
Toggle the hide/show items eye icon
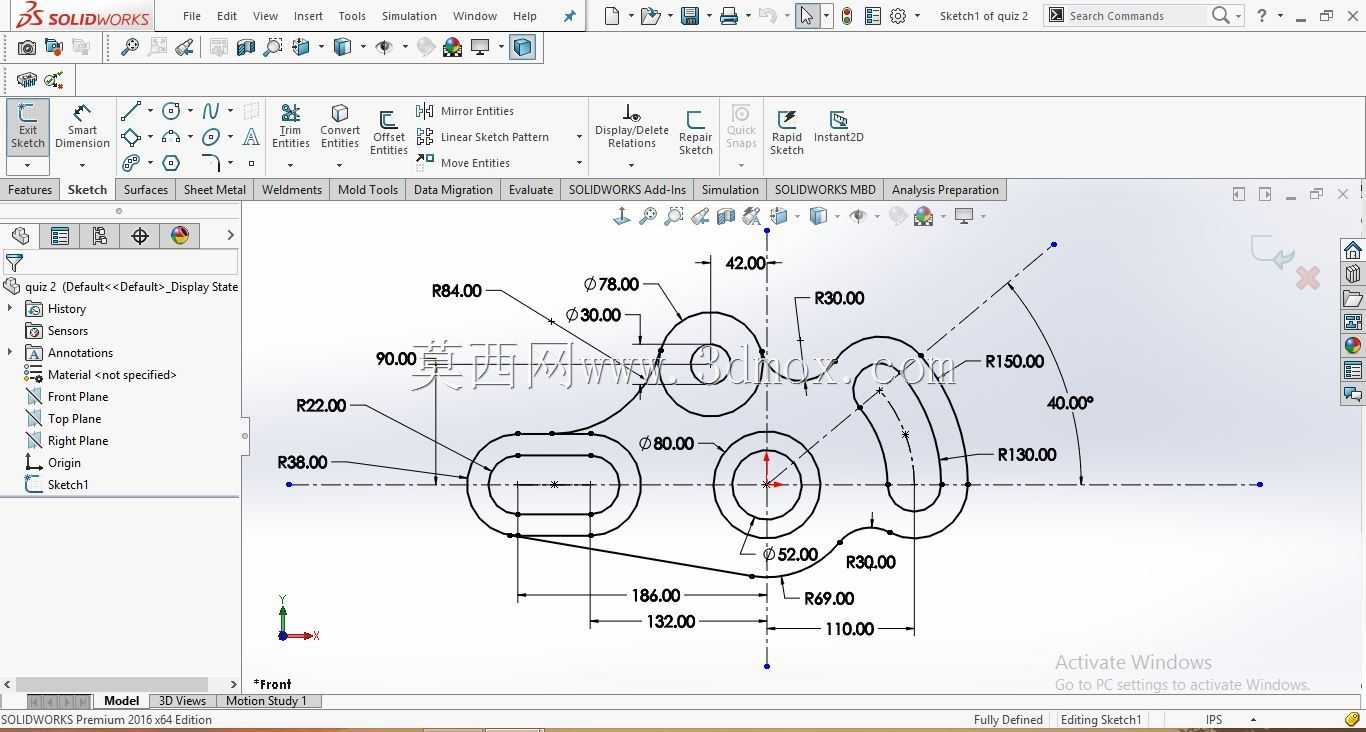(x=859, y=215)
